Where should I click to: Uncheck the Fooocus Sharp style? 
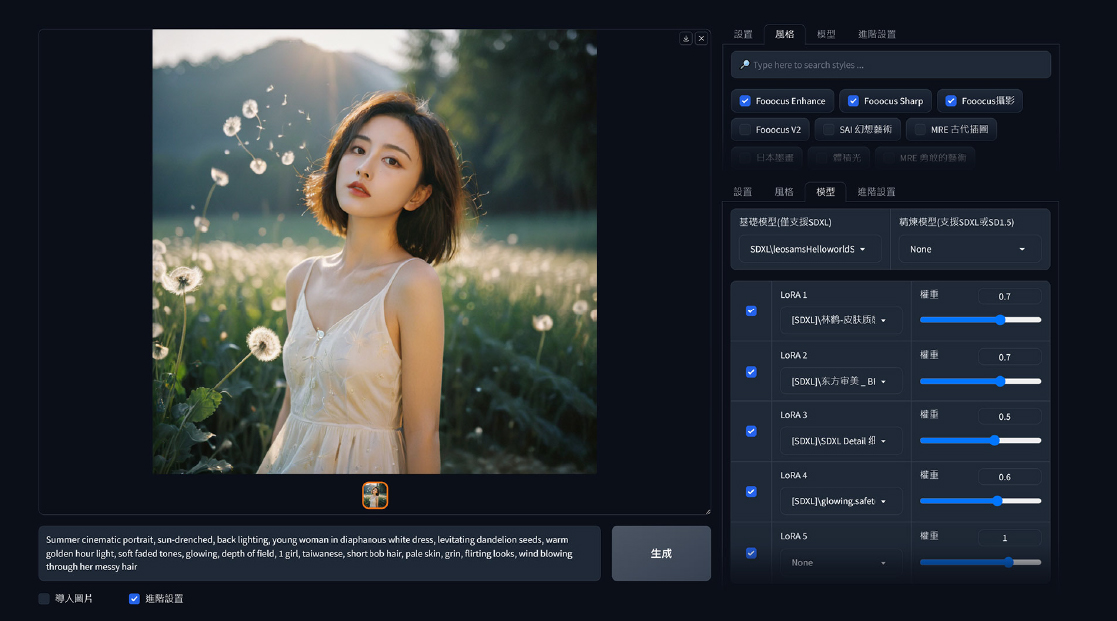[853, 101]
